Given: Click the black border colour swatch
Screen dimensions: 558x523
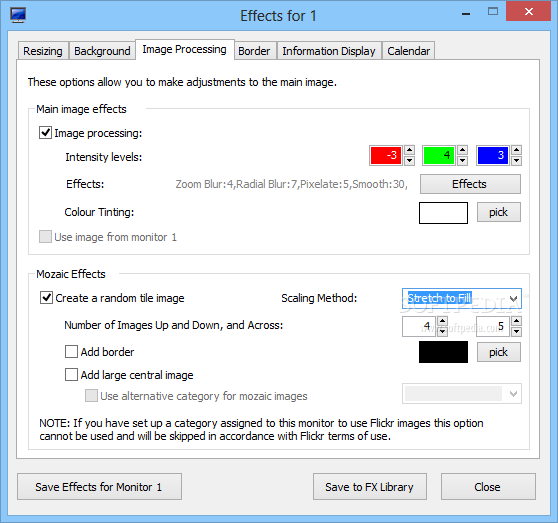Looking at the screenshot, I should (x=443, y=352).
